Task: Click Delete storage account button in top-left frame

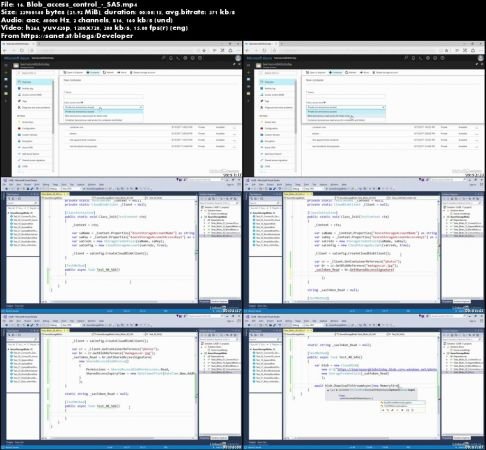Action: click(143, 72)
